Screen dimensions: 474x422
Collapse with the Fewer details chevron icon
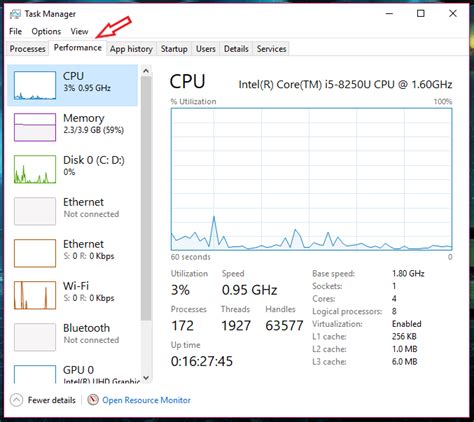pos(17,400)
